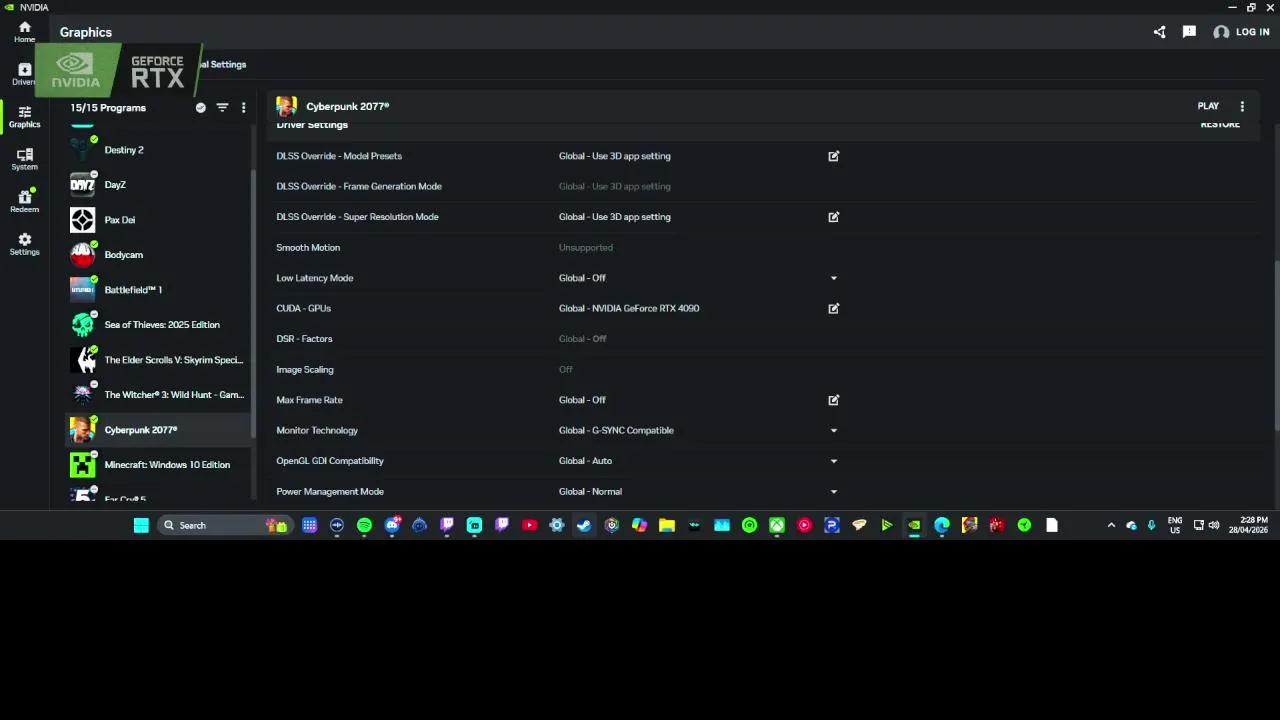Viewport: 1280px width, 720px height.
Task: Select Pax Dei in program list
Action: pos(158,220)
